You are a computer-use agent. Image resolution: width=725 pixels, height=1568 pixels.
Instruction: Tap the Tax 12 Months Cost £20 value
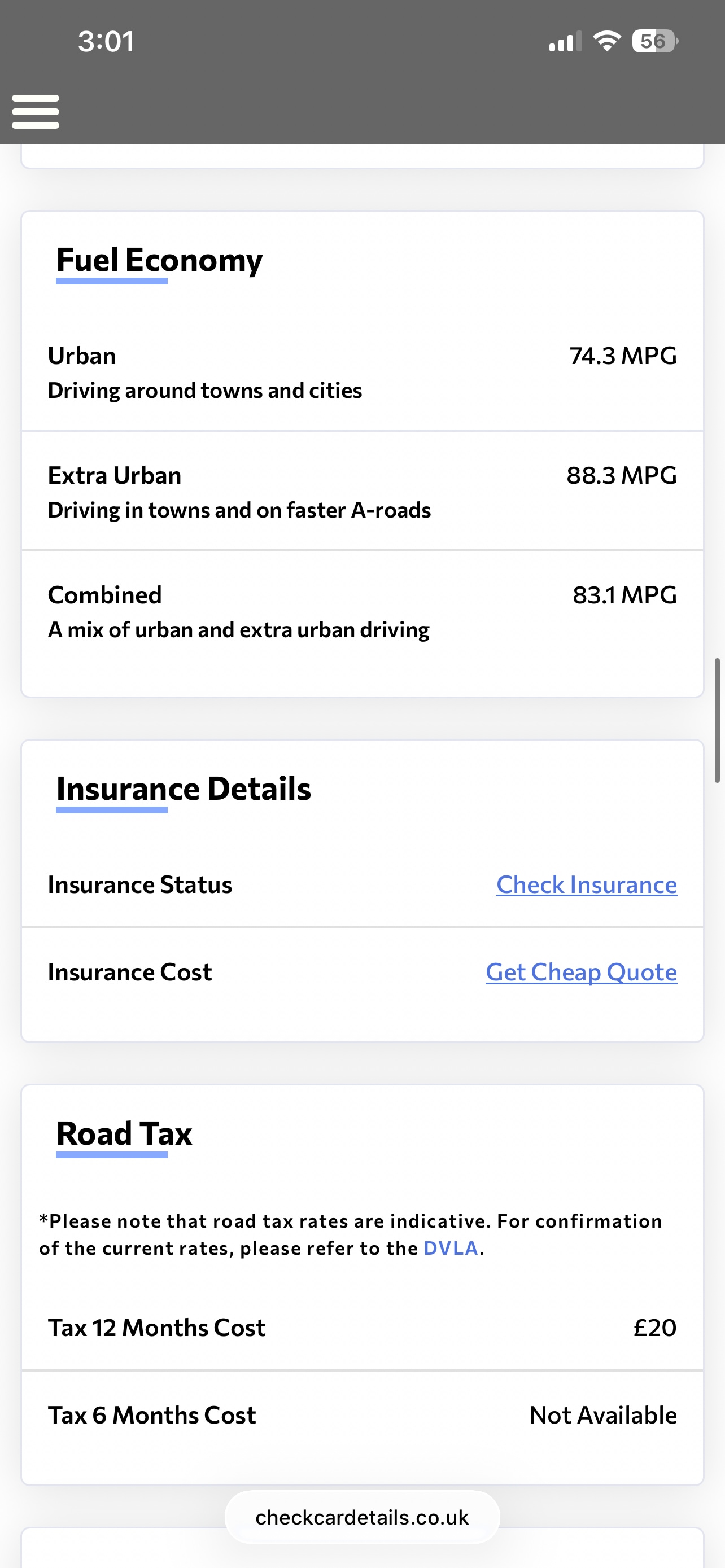[x=654, y=1328]
